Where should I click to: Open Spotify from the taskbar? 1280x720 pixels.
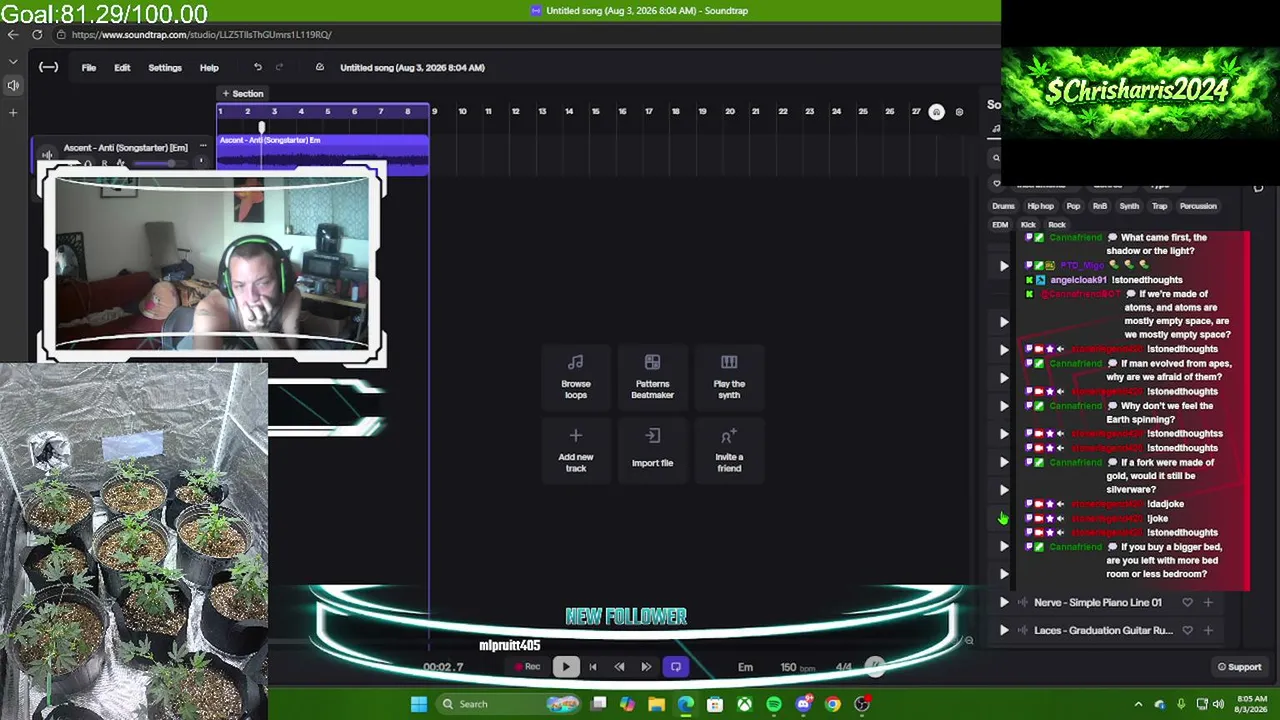774,704
